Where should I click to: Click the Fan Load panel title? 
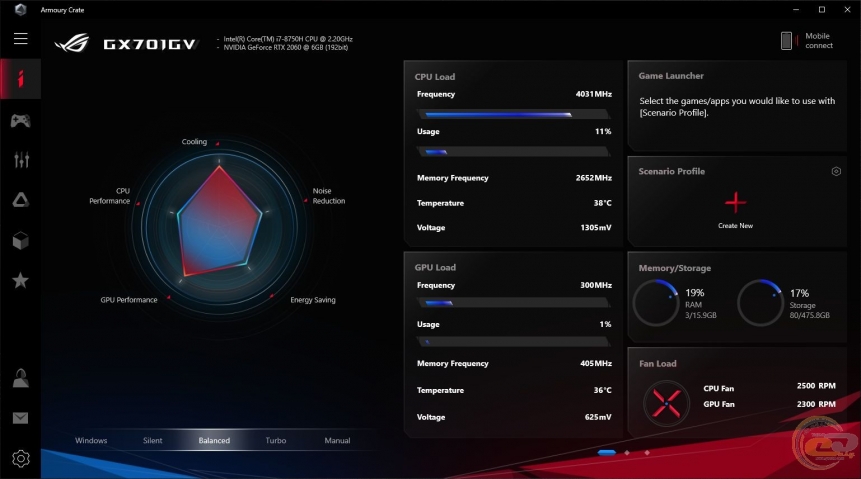click(x=657, y=364)
